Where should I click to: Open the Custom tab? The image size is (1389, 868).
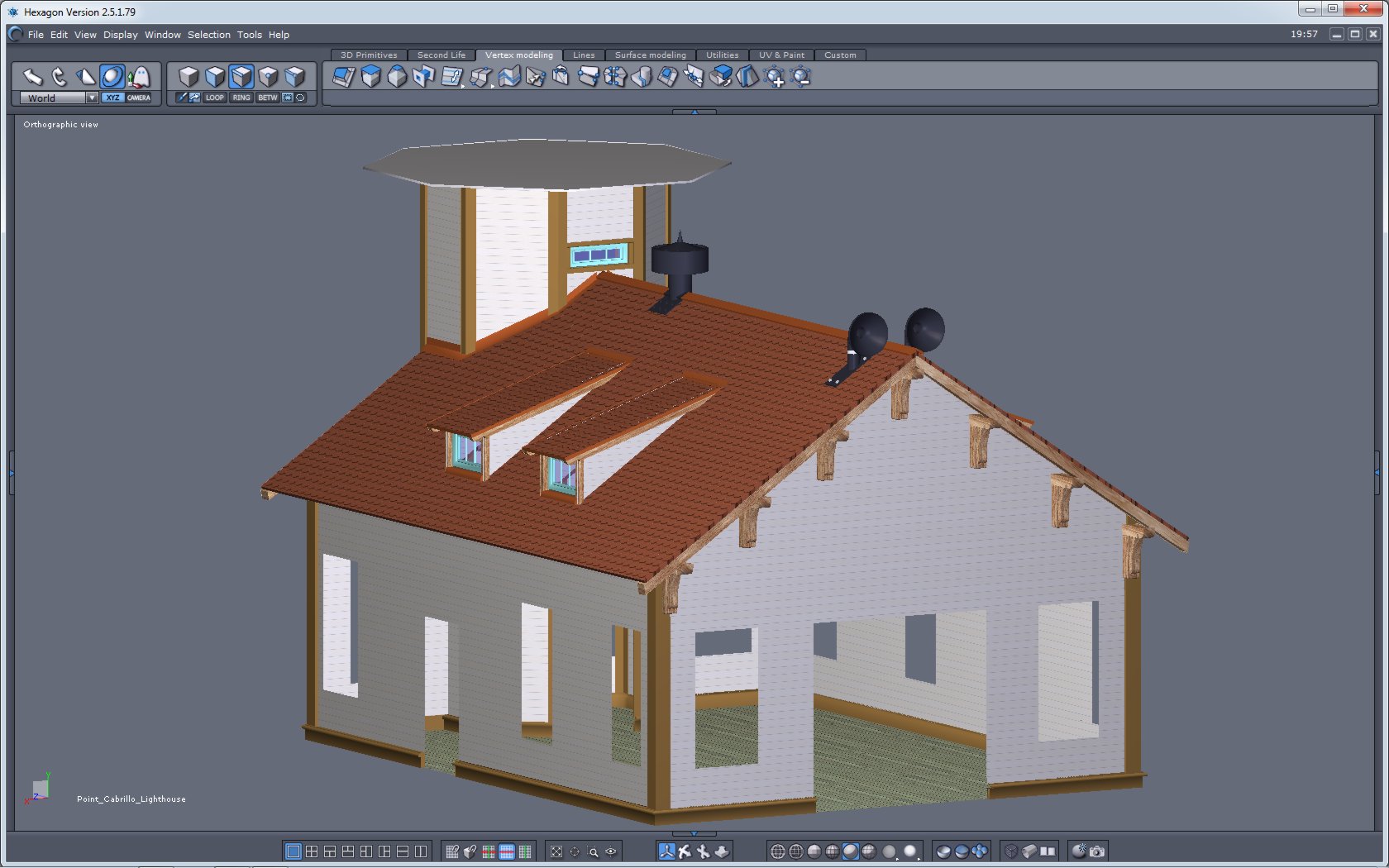coord(840,55)
